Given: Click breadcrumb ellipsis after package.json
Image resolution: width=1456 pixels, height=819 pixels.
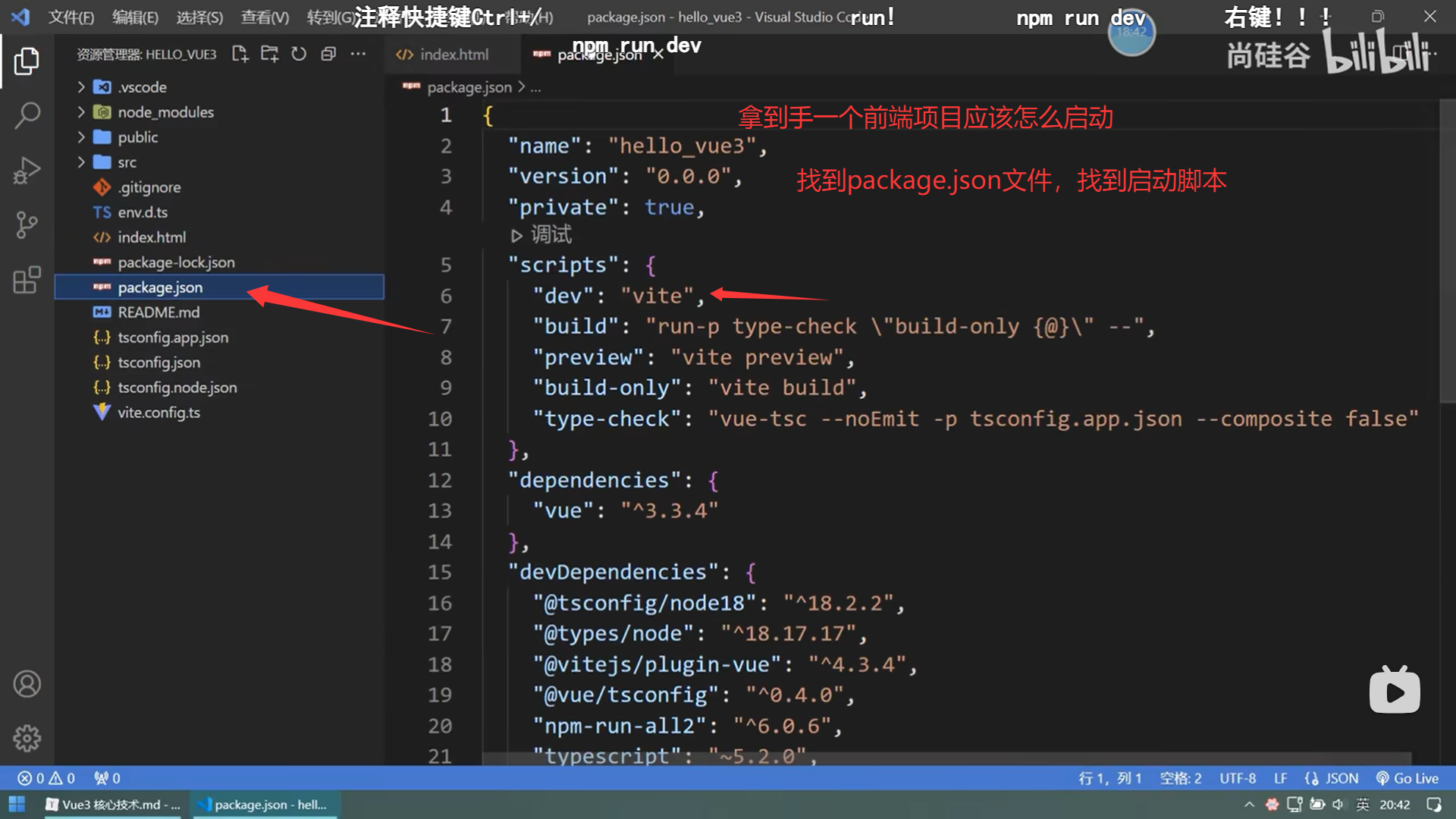Looking at the screenshot, I should (535, 87).
